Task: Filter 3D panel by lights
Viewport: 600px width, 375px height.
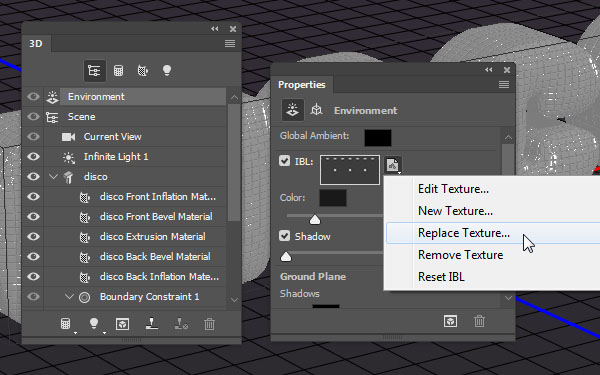Action: (x=167, y=70)
